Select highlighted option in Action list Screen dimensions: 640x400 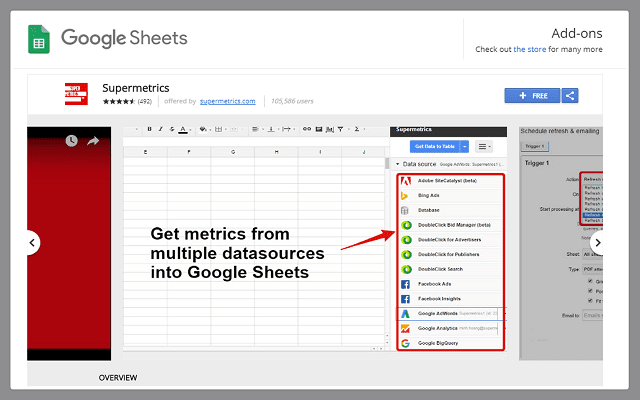click(x=593, y=215)
